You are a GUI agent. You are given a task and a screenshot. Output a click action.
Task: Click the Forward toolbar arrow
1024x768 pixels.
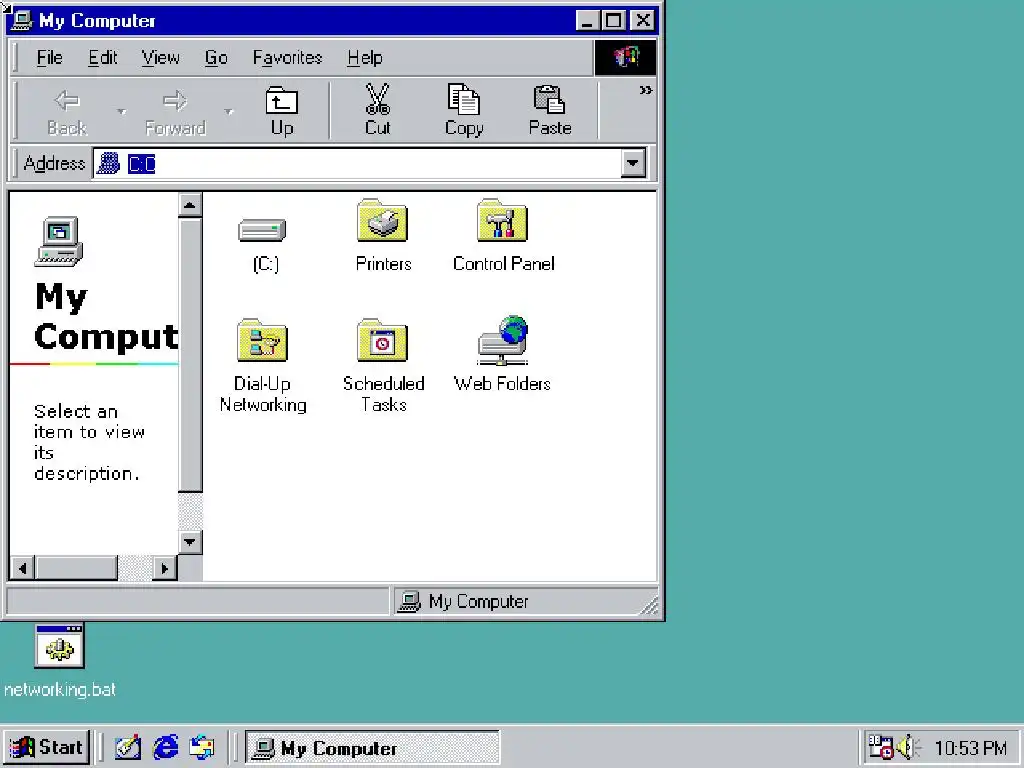(175, 110)
